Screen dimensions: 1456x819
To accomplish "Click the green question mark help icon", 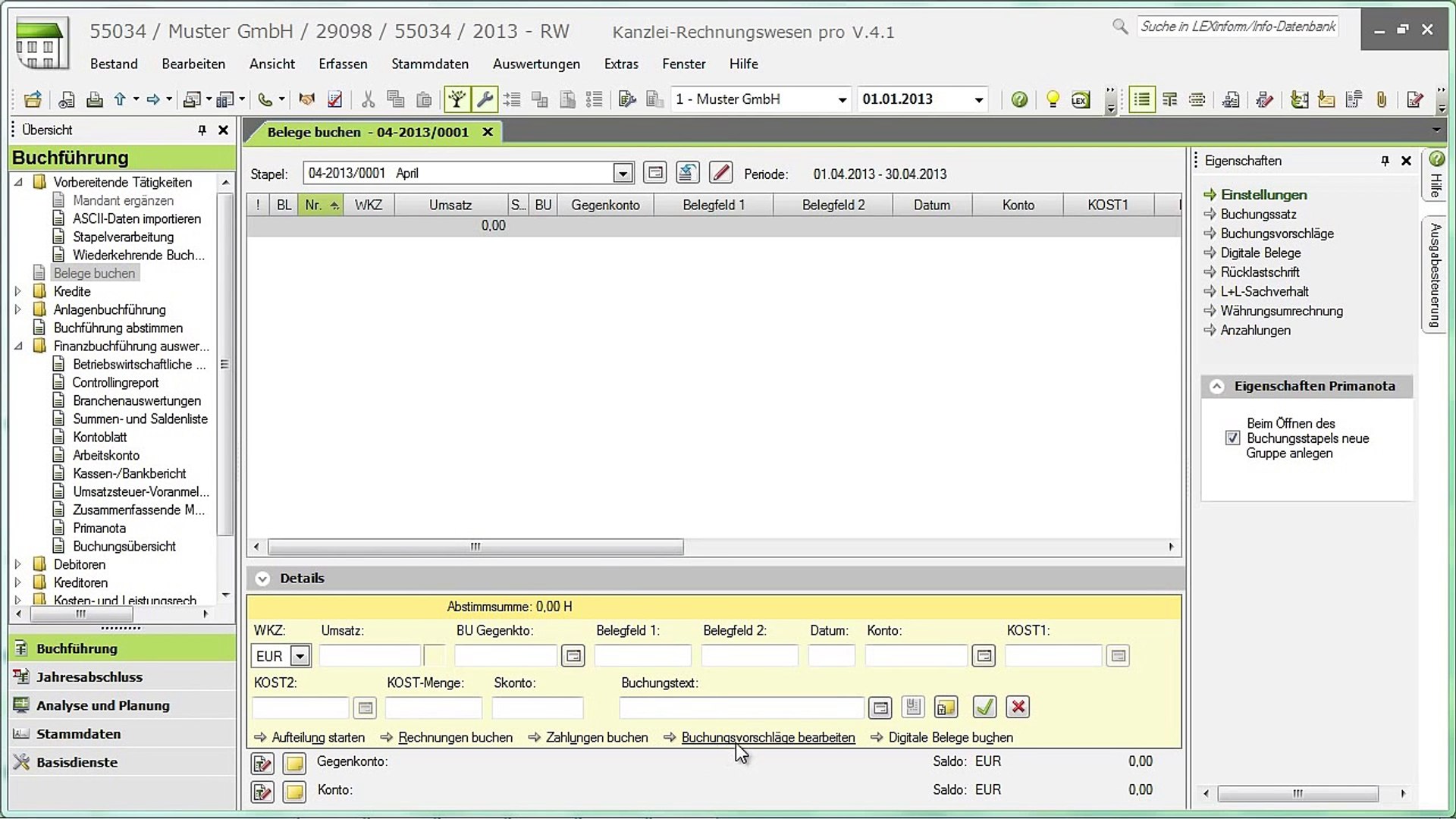I will tap(1019, 99).
